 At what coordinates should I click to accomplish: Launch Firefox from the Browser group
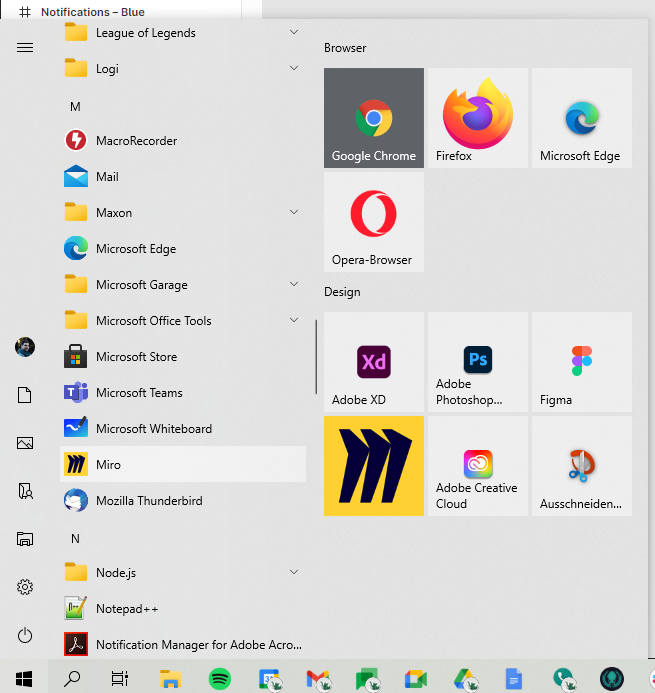click(478, 118)
